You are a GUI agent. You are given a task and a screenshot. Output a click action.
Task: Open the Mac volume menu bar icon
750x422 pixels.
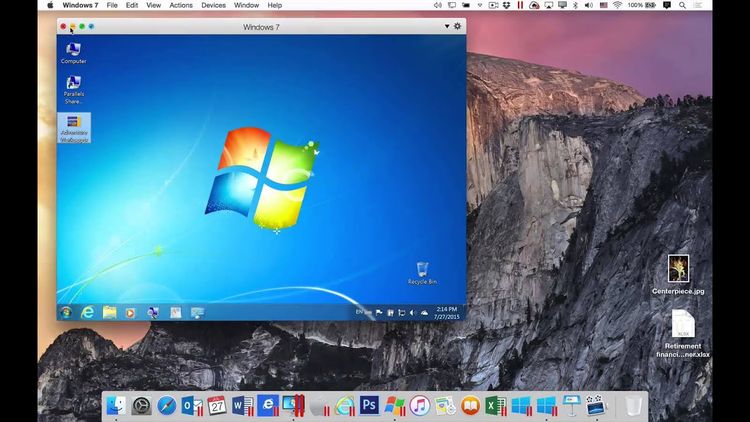(589, 5)
